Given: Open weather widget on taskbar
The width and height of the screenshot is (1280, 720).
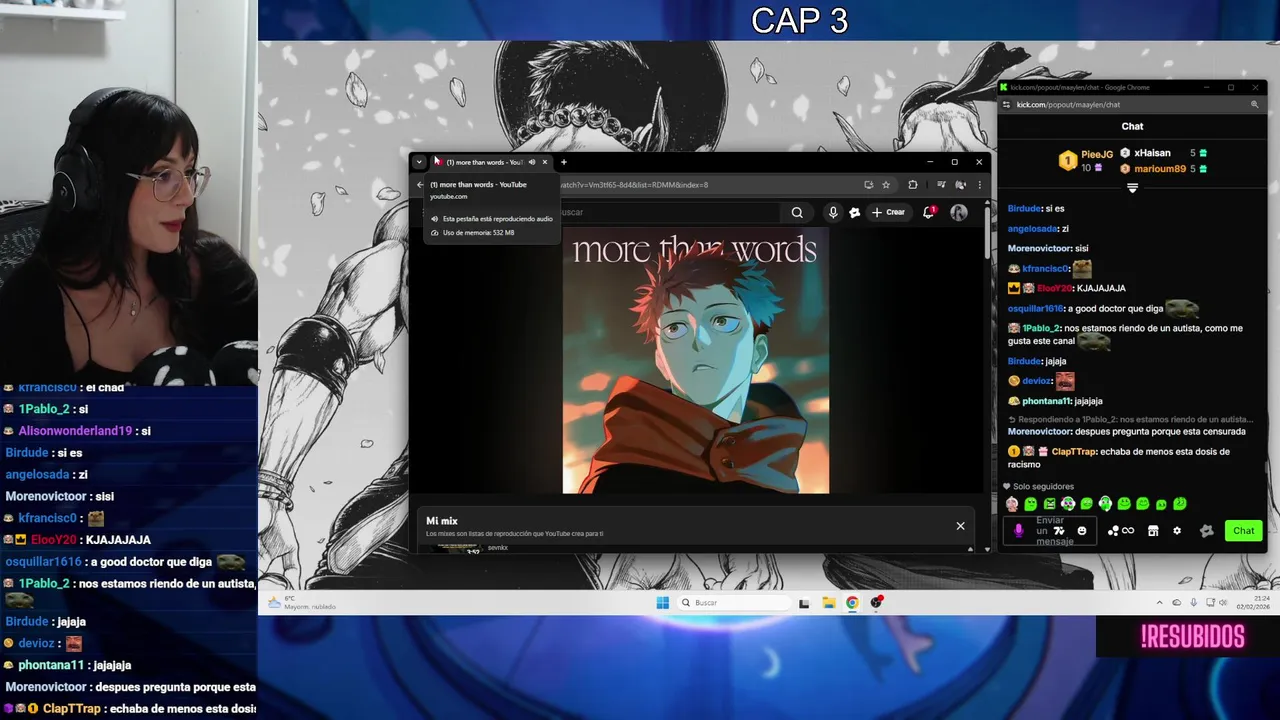Looking at the screenshot, I should [x=302, y=603].
